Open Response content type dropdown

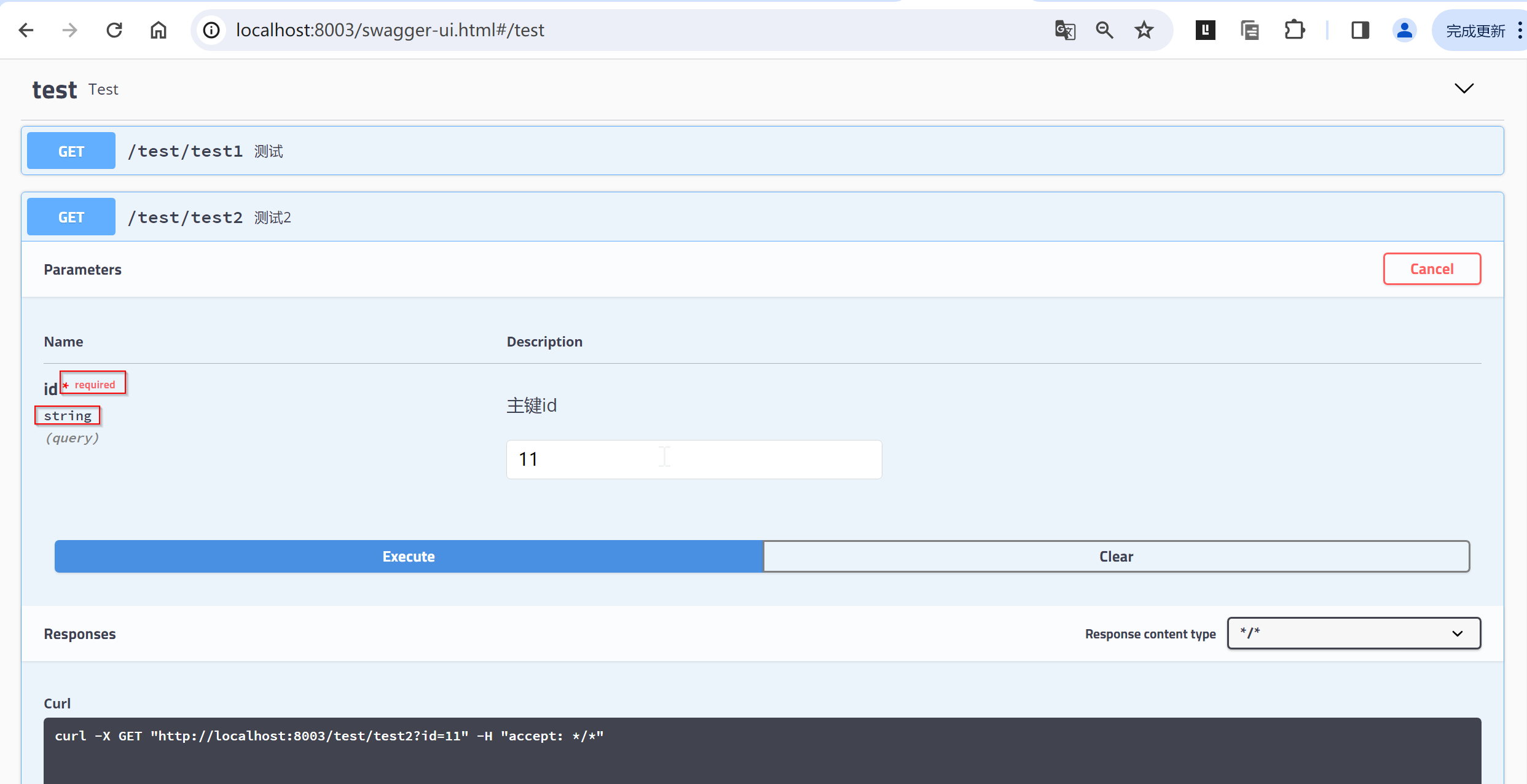pos(1354,633)
